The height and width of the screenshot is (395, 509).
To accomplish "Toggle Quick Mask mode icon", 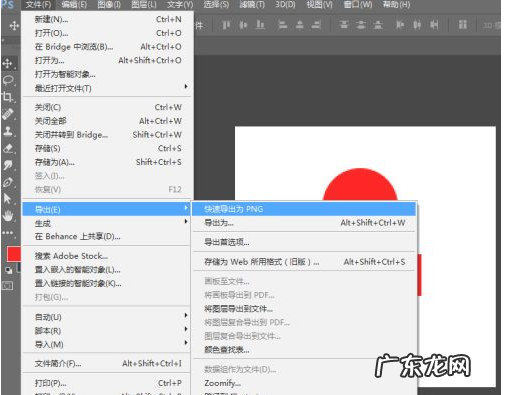I will click(x=8, y=286).
